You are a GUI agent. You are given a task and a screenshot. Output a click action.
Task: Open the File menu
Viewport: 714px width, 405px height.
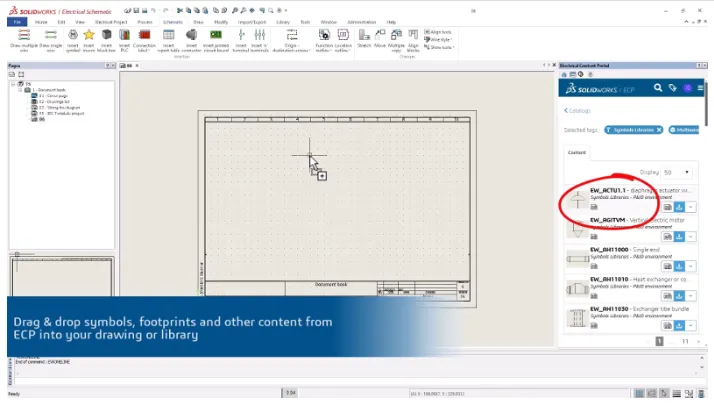point(17,22)
